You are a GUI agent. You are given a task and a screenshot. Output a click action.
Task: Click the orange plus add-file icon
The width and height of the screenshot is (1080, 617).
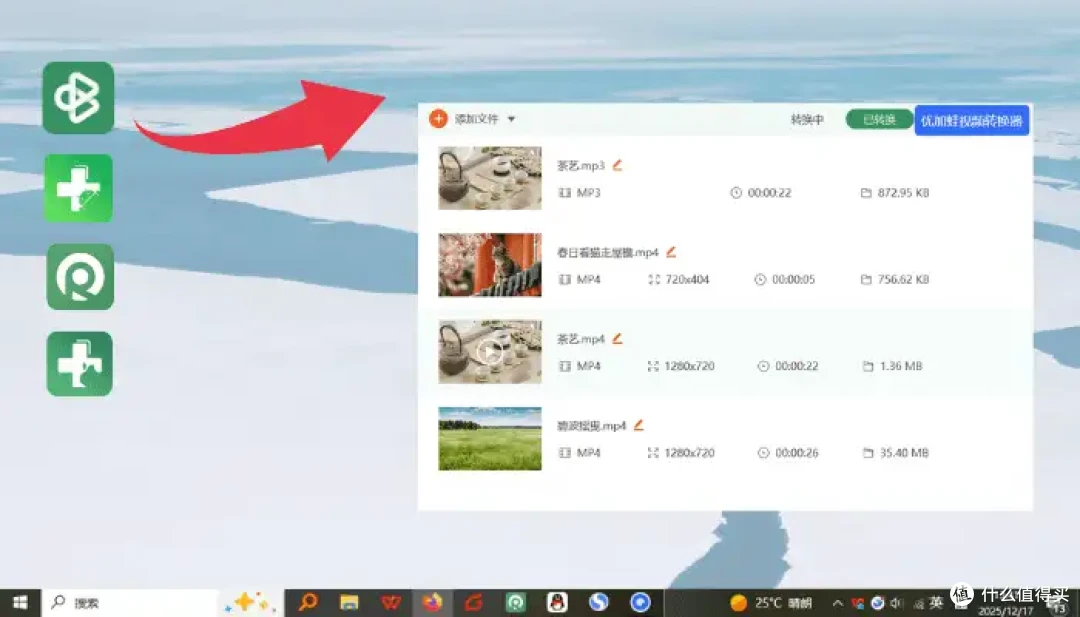438,118
